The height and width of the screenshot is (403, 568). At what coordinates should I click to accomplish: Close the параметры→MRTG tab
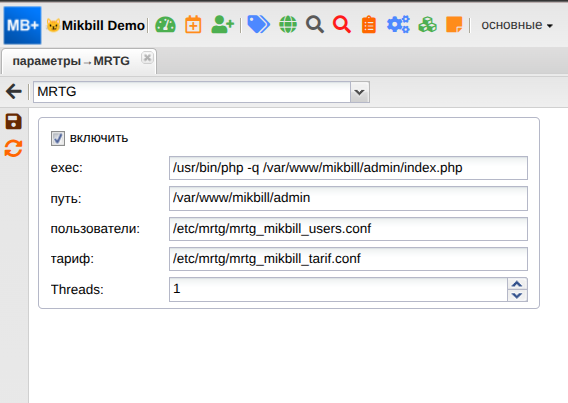click(x=147, y=58)
